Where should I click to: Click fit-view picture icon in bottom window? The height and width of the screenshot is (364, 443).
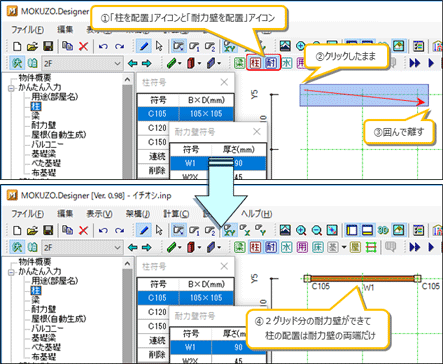tap(285, 230)
